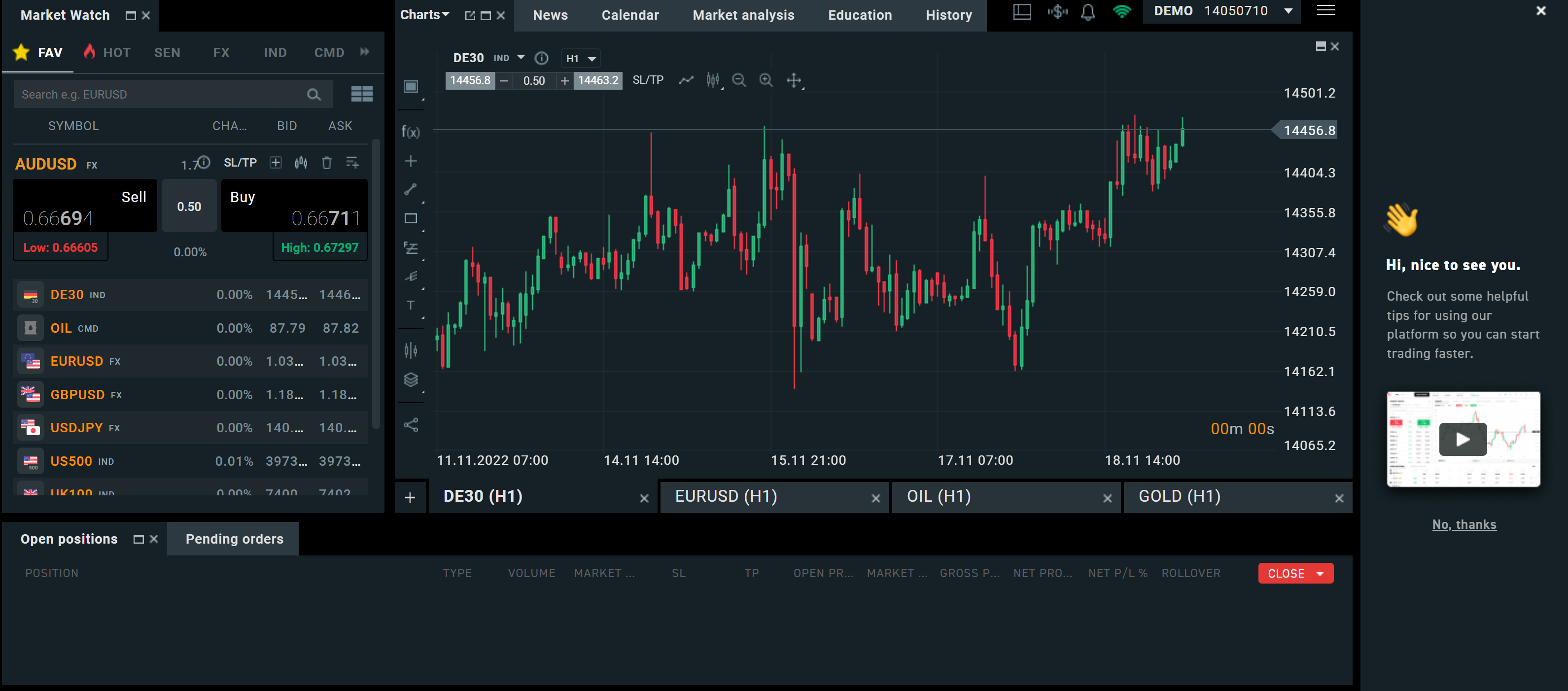Expand the Charts panel dropdown
1568x691 pixels.
tap(446, 14)
